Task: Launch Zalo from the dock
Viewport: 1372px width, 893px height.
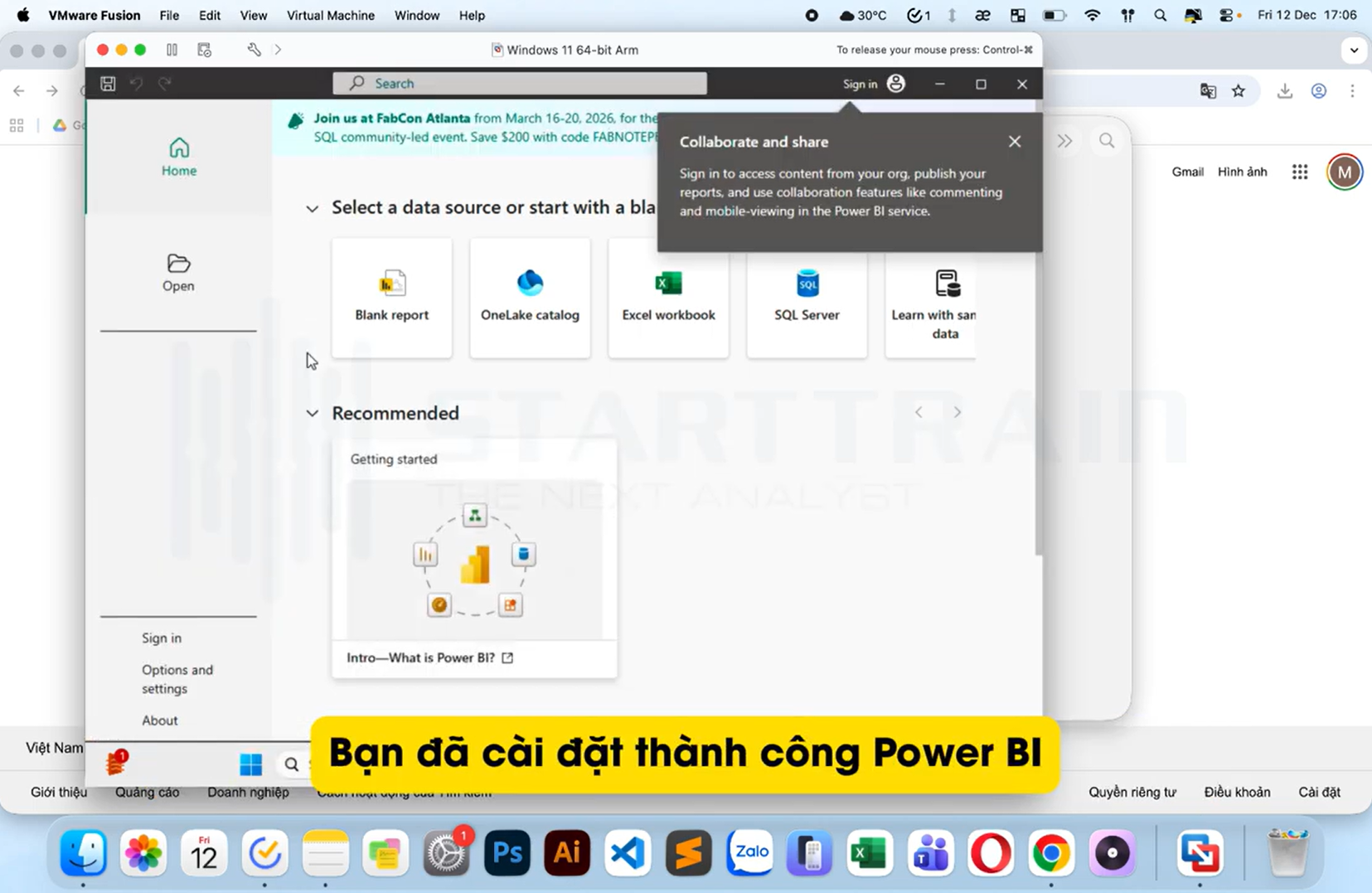Action: [749, 852]
